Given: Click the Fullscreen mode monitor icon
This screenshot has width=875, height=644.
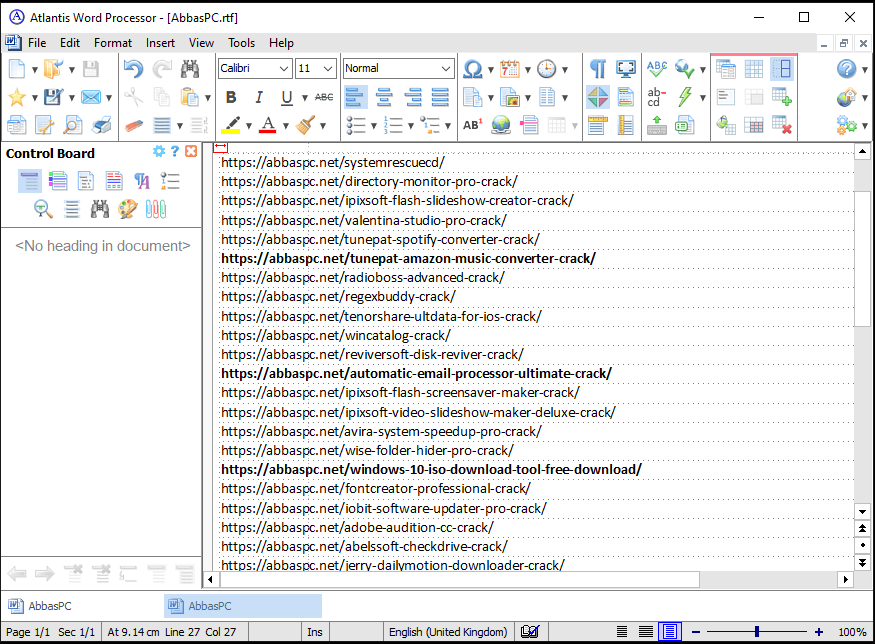Looking at the screenshot, I should 626,69.
